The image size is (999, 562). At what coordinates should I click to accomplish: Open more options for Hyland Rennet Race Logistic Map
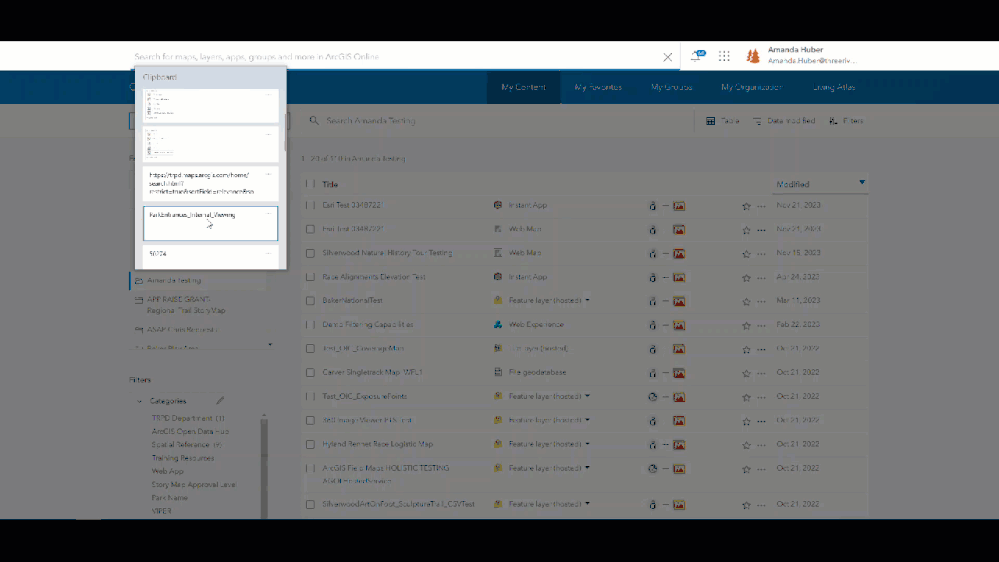tap(761, 445)
